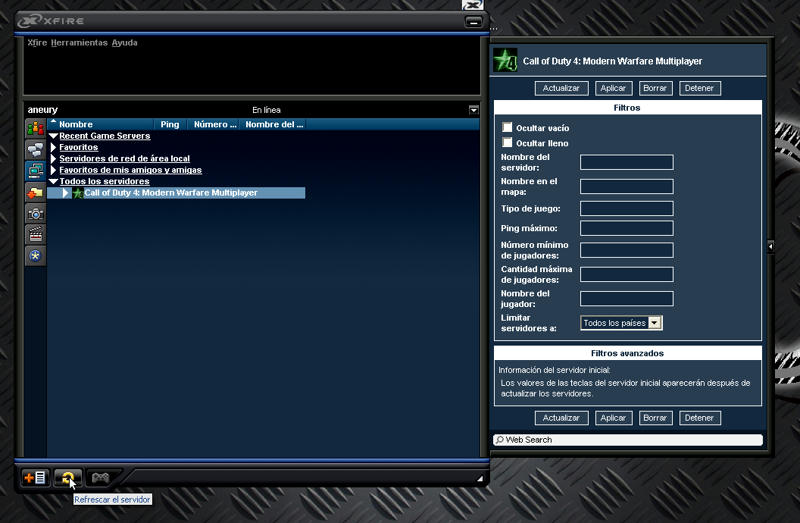
Task: Enable the Ocultar lleno checkbox
Action: pos(507,142)
